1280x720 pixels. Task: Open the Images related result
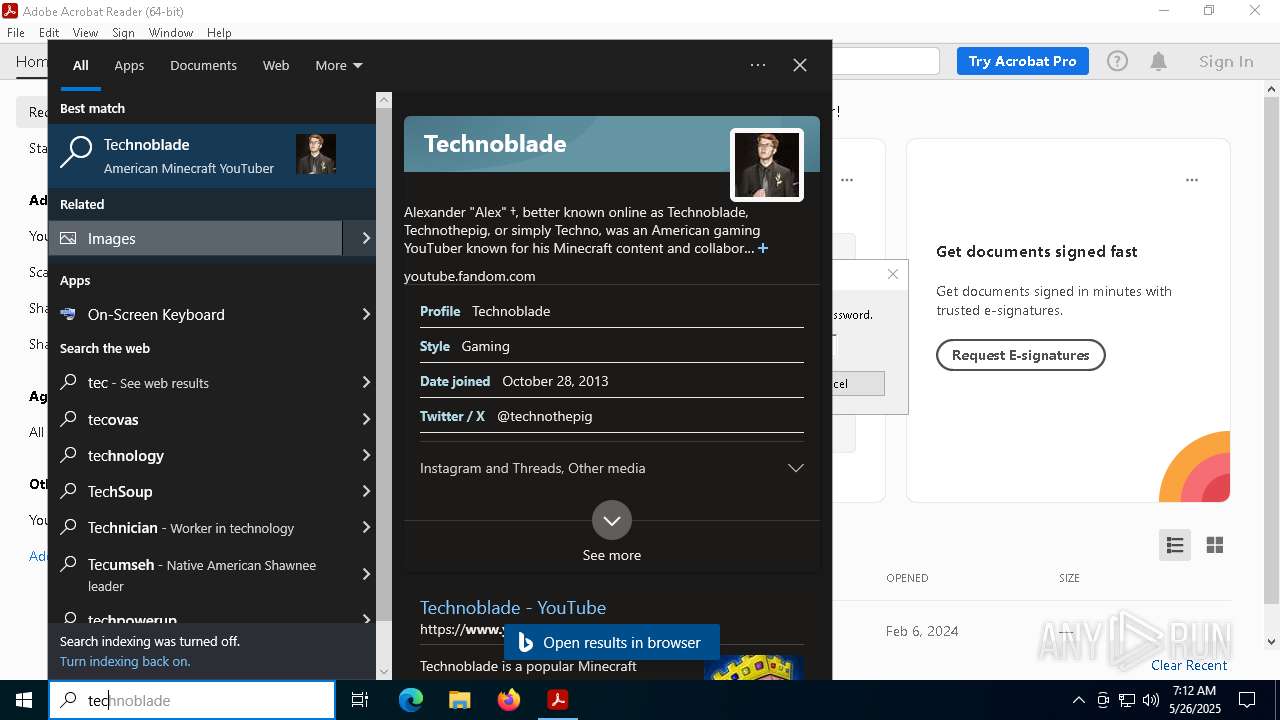click(195, 238)
